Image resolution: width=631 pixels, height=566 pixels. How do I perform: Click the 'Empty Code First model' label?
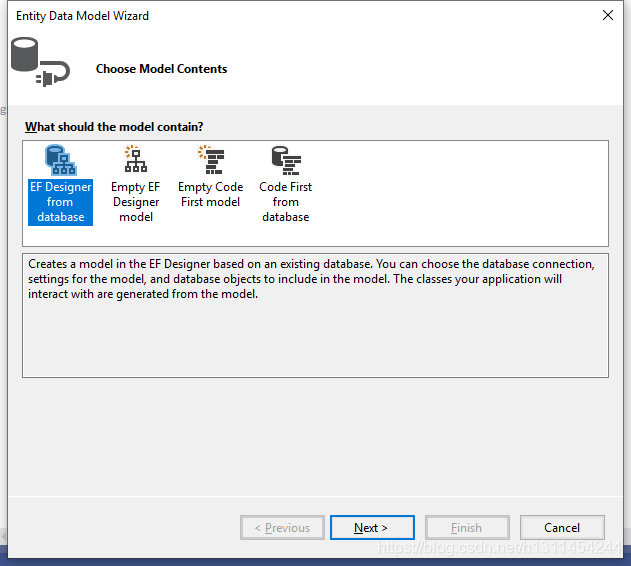(x=210, y=194)
